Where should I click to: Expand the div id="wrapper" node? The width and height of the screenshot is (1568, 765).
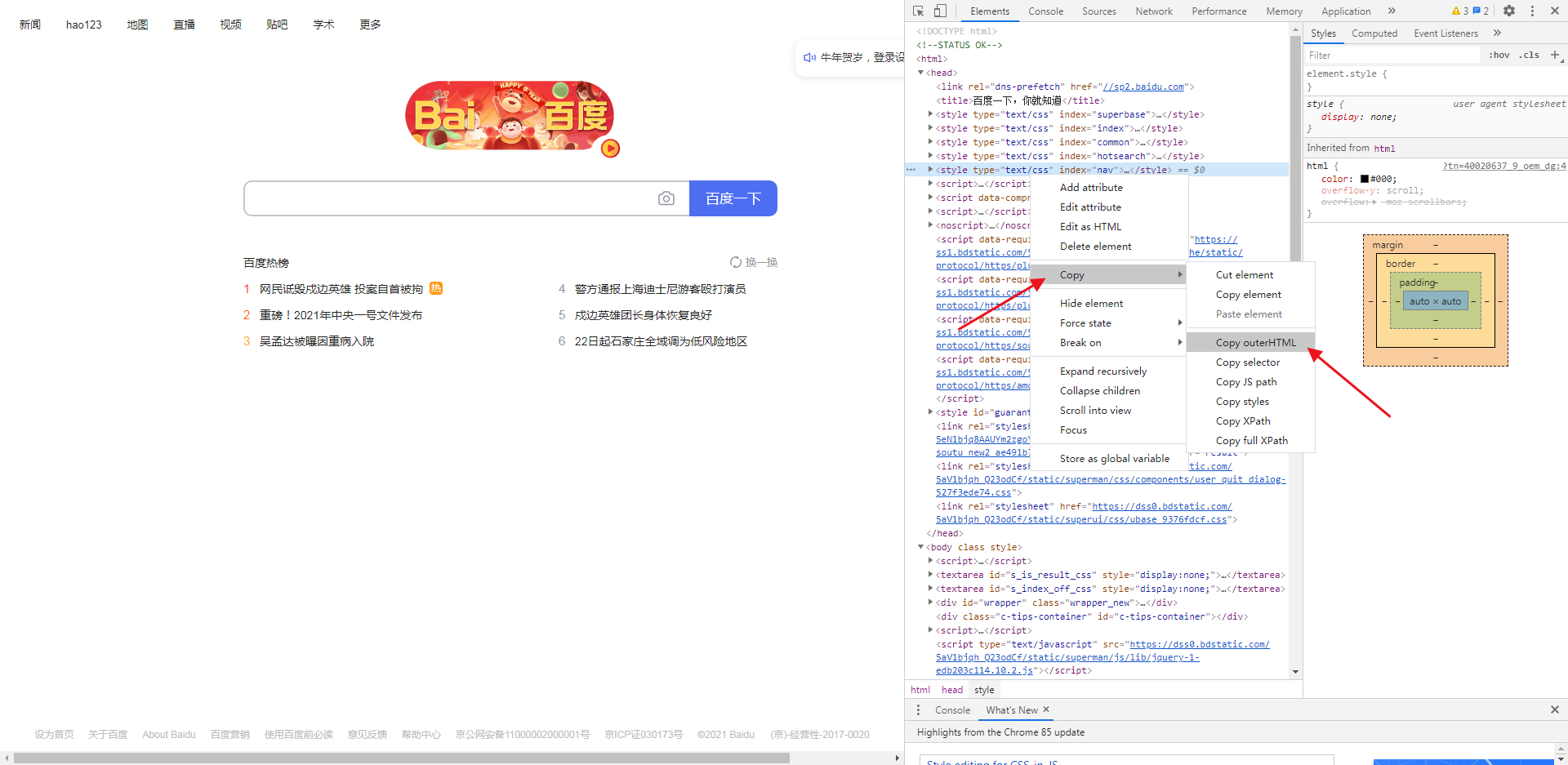click(x=930, y=603)
